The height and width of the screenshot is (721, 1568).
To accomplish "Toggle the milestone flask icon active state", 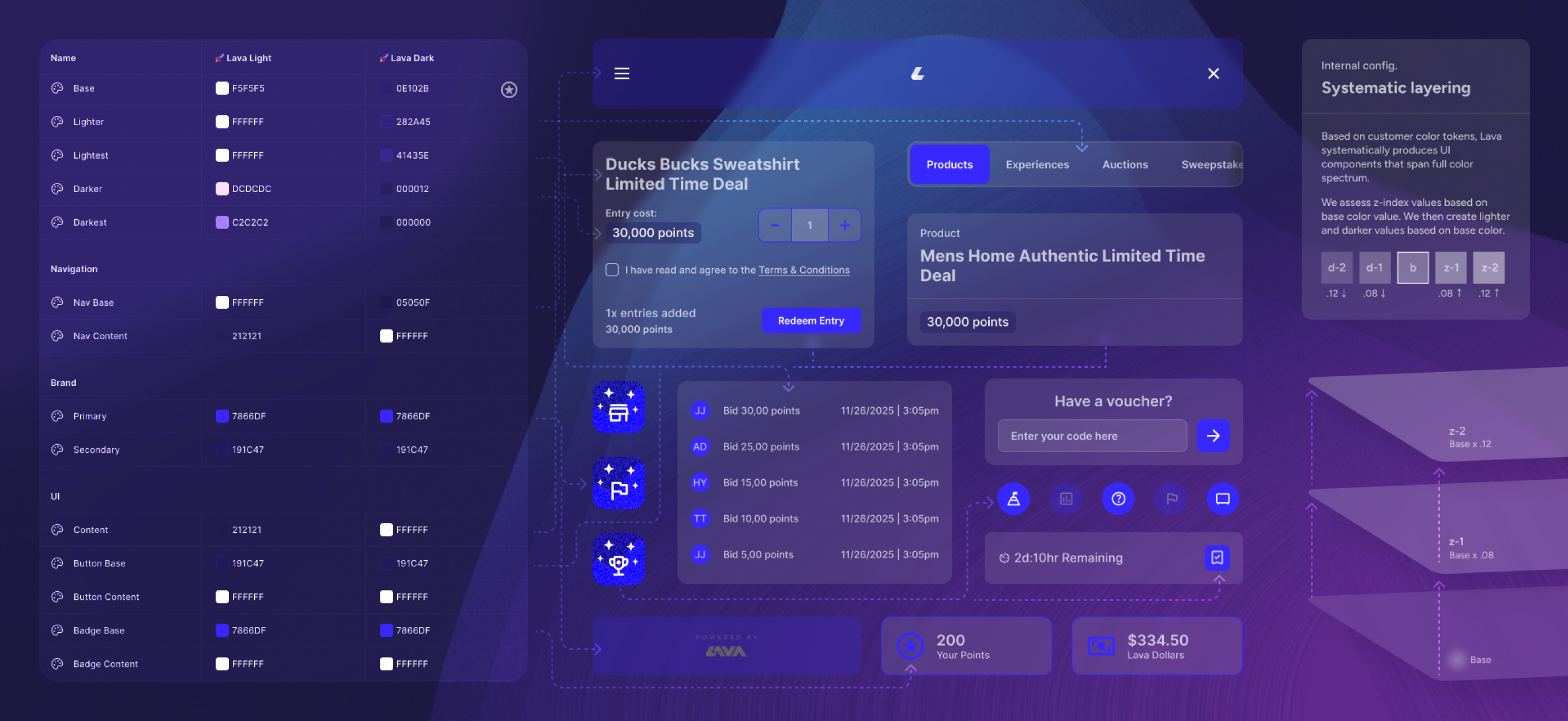I will (x=1013, y=498).
